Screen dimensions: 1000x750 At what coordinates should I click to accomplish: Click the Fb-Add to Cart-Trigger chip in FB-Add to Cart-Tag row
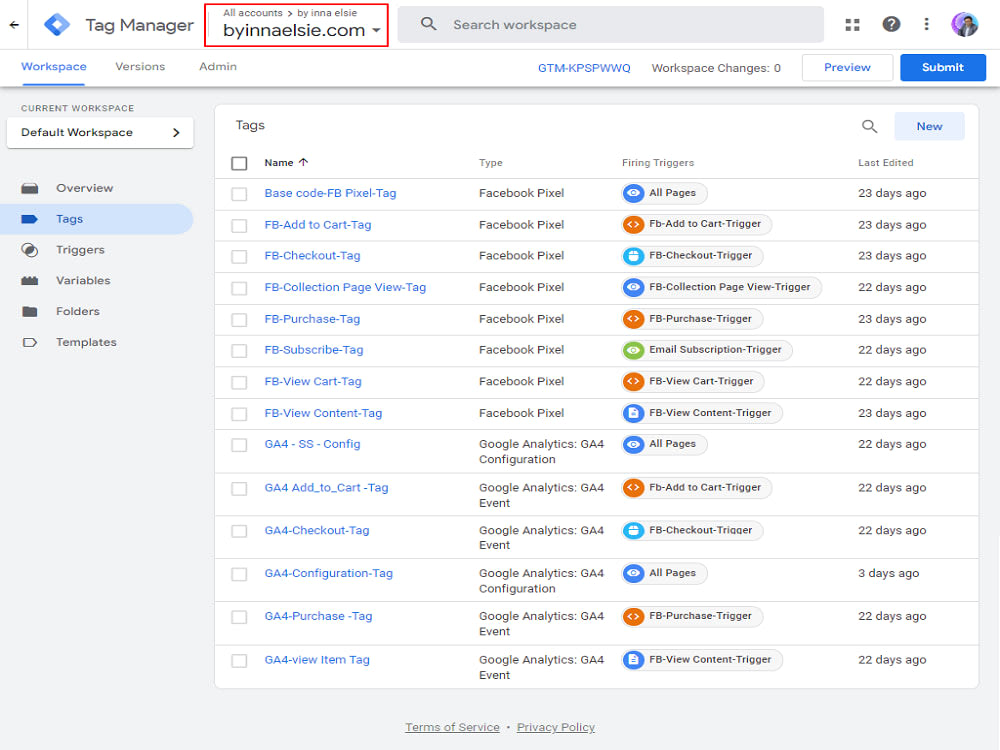click(x=696, y=224)
